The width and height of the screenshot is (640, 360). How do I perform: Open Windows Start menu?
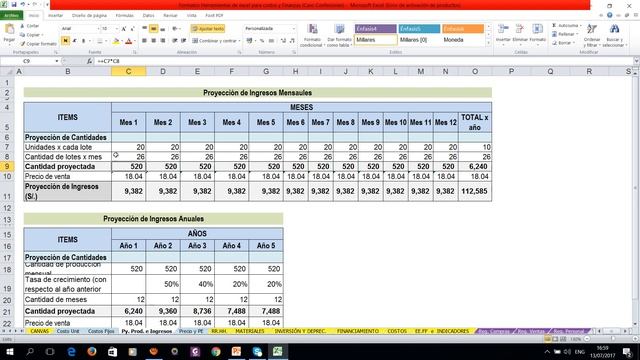[9, 351]
